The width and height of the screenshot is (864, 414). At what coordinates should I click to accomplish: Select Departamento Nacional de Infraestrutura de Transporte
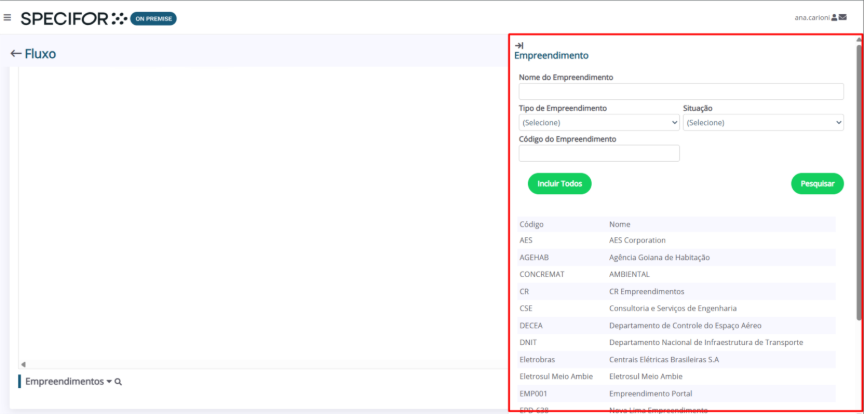706,342
